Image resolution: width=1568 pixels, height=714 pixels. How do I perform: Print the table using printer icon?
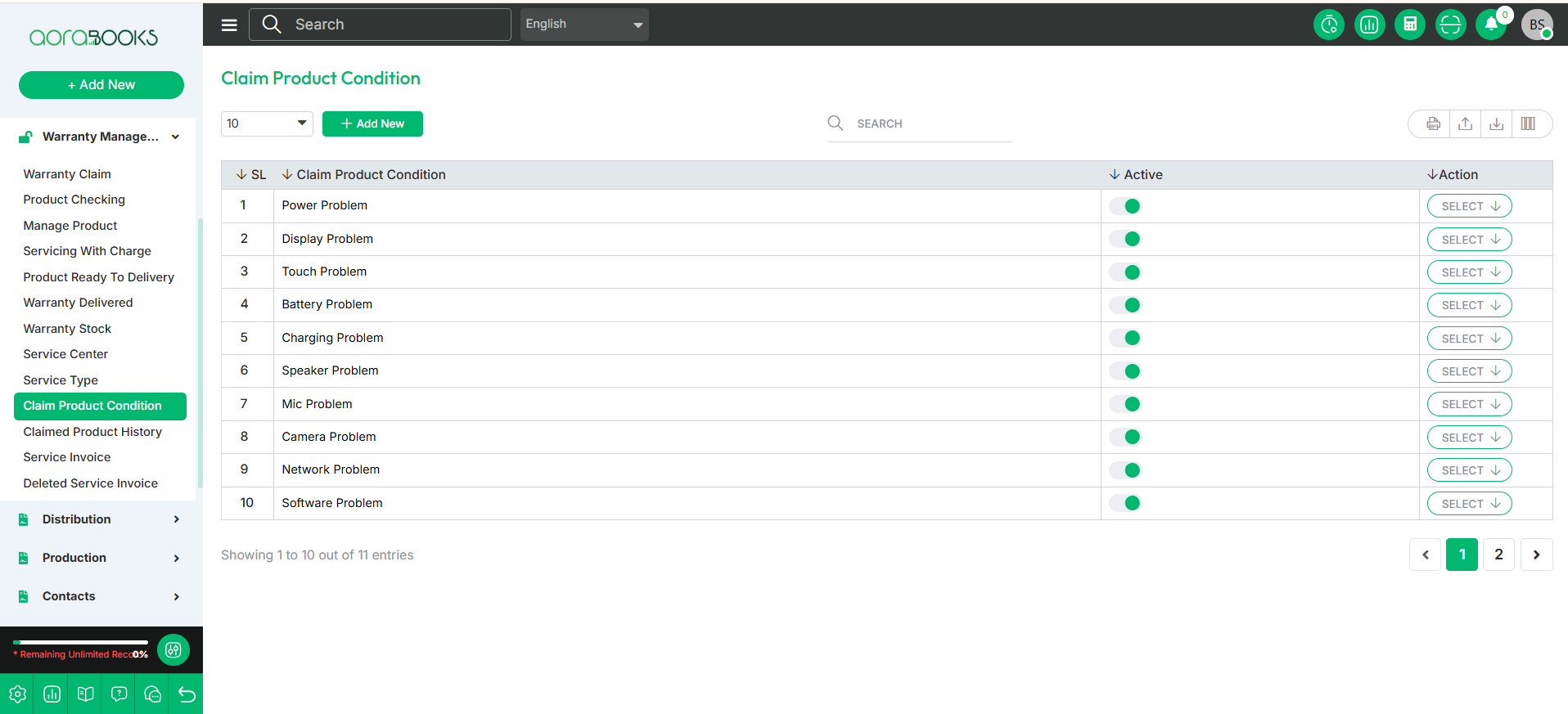pyautogui.click(x=1433, y=123)
